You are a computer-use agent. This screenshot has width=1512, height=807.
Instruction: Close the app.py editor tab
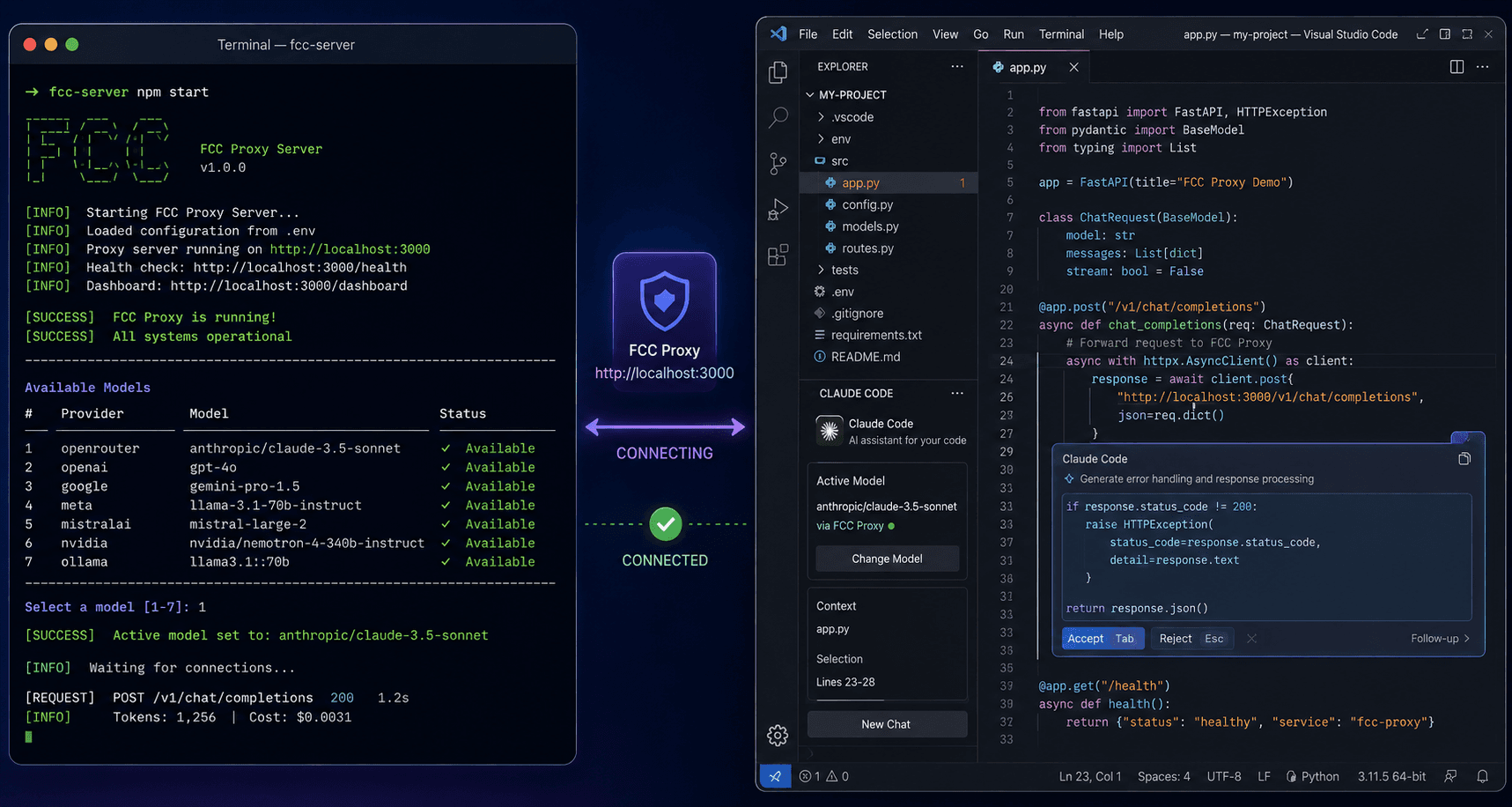click(1073, 67)
